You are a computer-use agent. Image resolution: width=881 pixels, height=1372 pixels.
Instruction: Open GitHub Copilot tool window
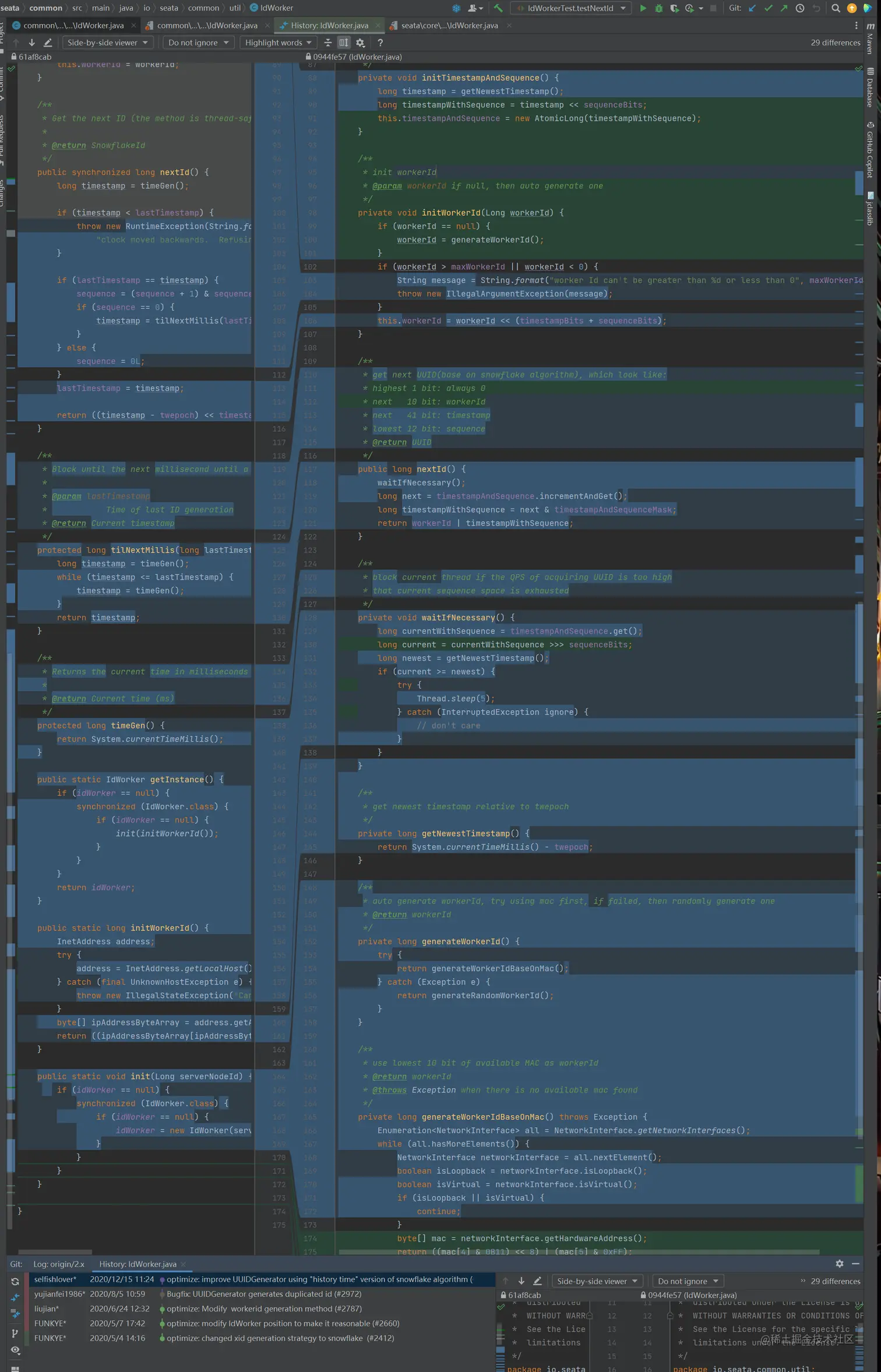coord(870,150)
